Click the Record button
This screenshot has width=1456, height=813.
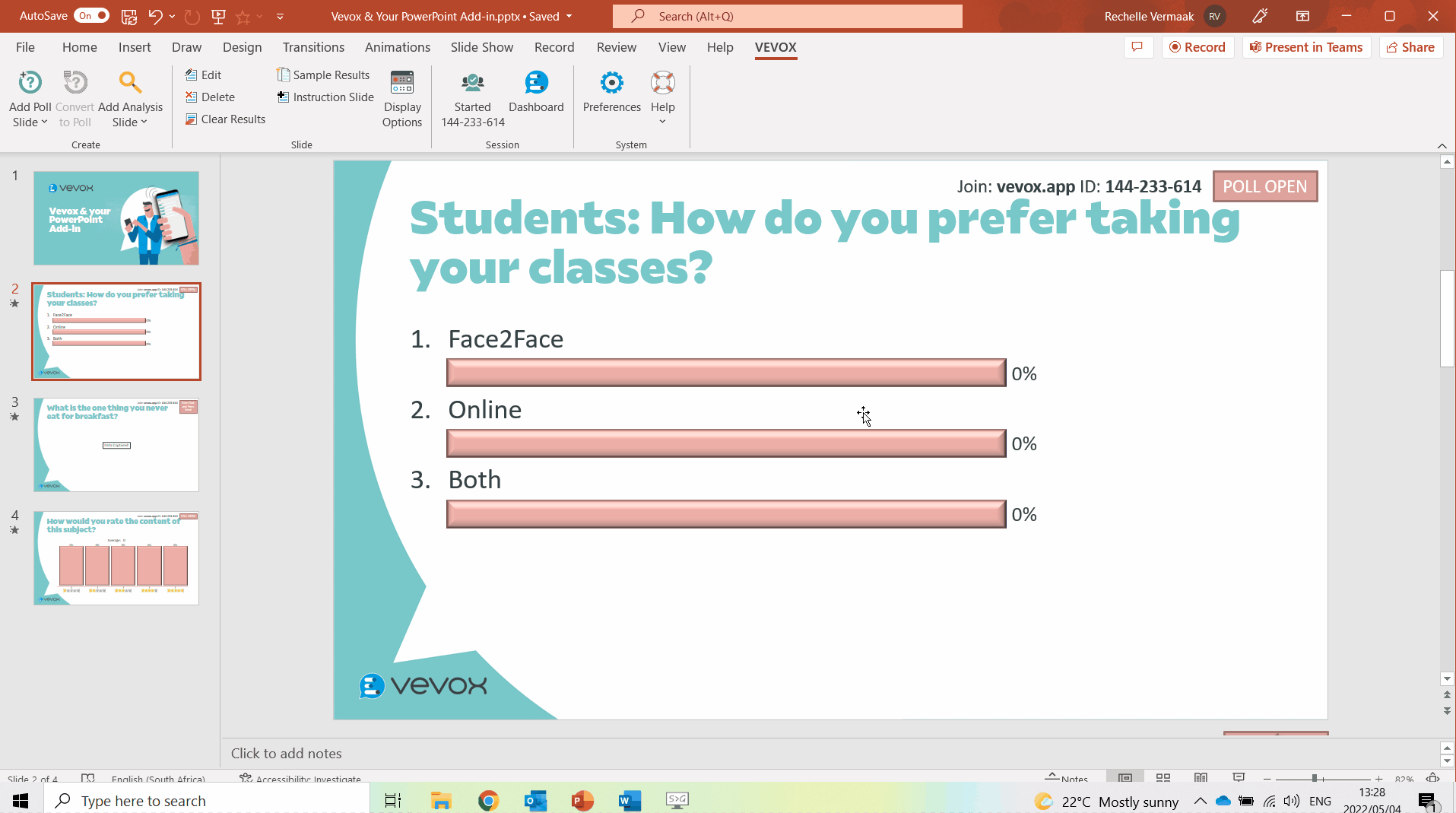(1197, 47)
